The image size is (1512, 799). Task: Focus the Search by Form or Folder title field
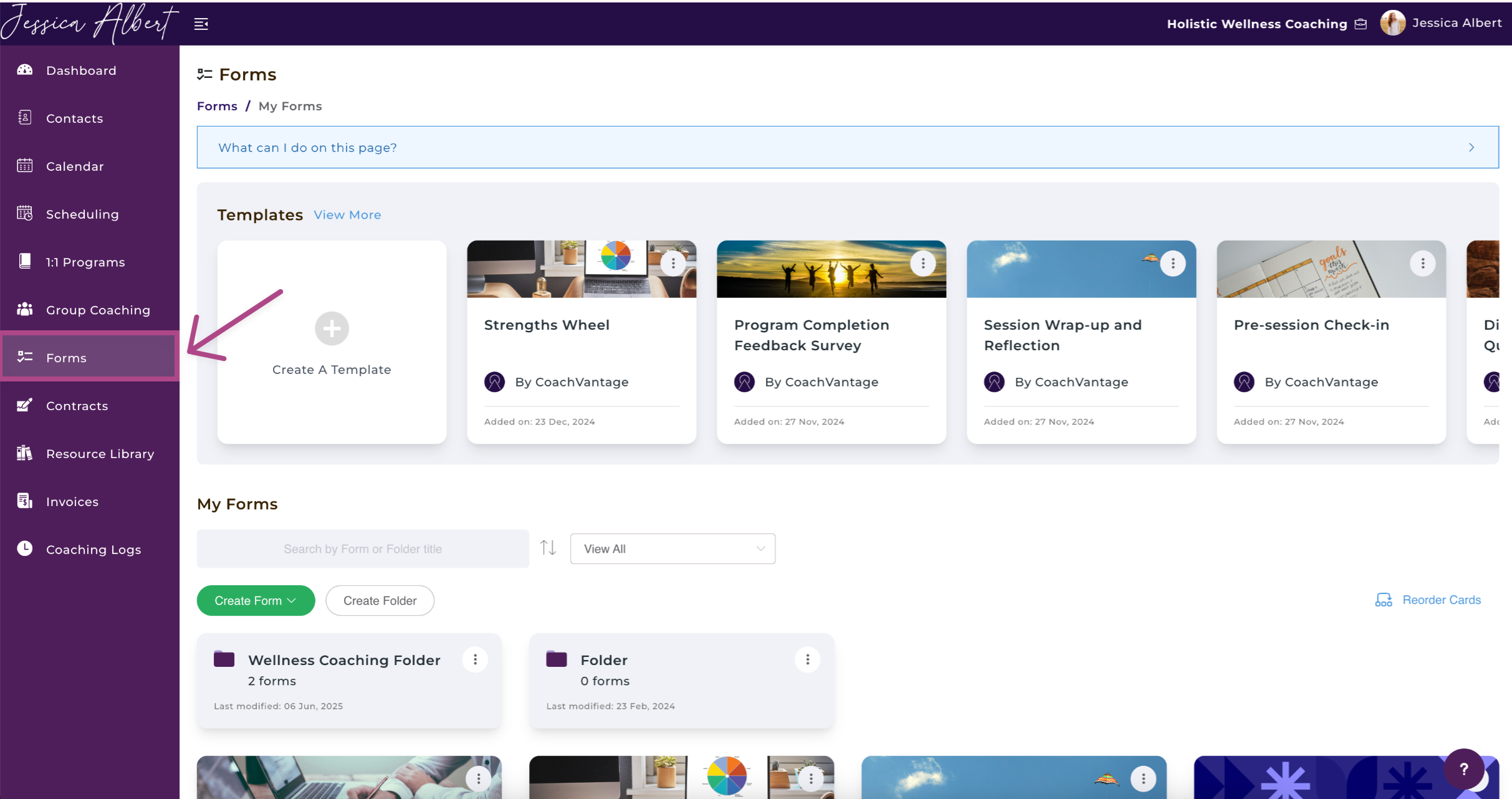click(363, 549)
